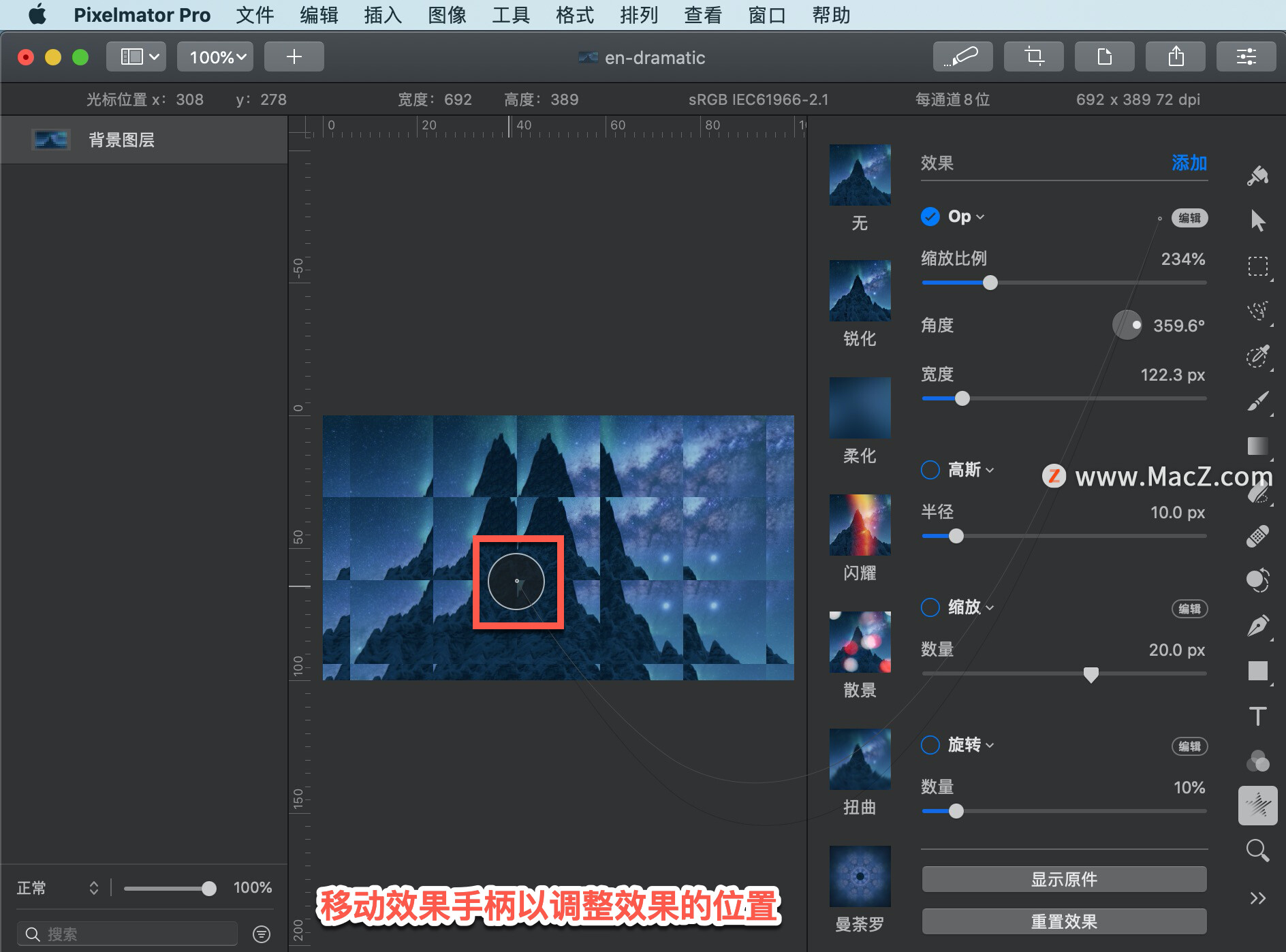The width and height of the screenshot is (1286, 952).
Task: Open the adjustments sliders toolbar button
Action: (x=1246, y=57)
